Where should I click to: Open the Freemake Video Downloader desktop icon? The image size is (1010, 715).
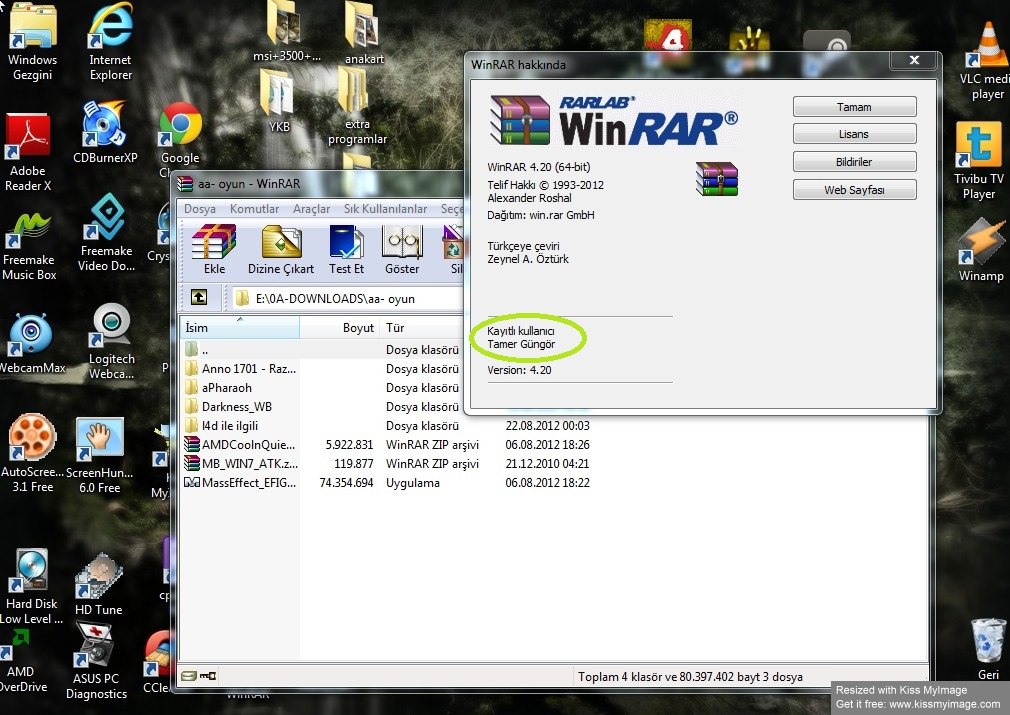pos(106,233)
